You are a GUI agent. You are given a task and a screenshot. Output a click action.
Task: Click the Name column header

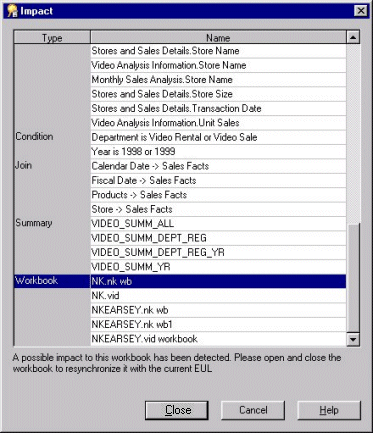tap(218, 37)
